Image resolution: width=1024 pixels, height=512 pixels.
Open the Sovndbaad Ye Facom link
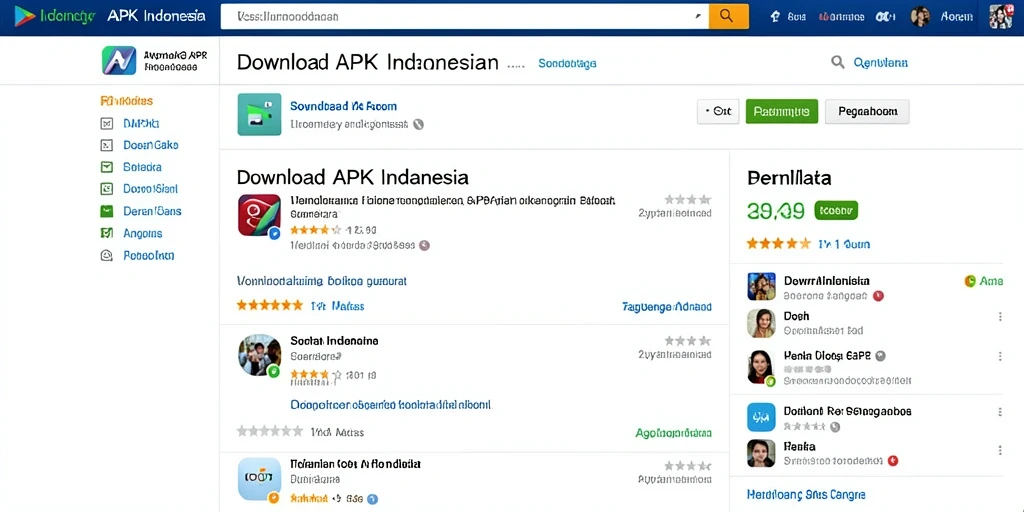pyautogui.click(x=343, y=106)
